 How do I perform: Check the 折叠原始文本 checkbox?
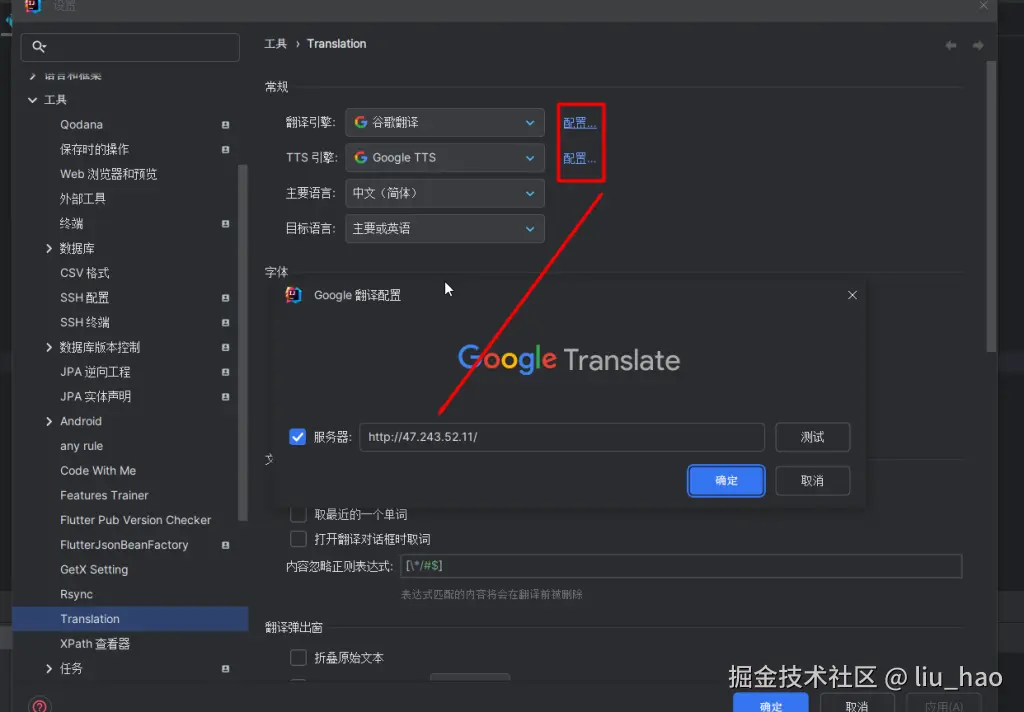pyautogui.click(x=297, y=658)
